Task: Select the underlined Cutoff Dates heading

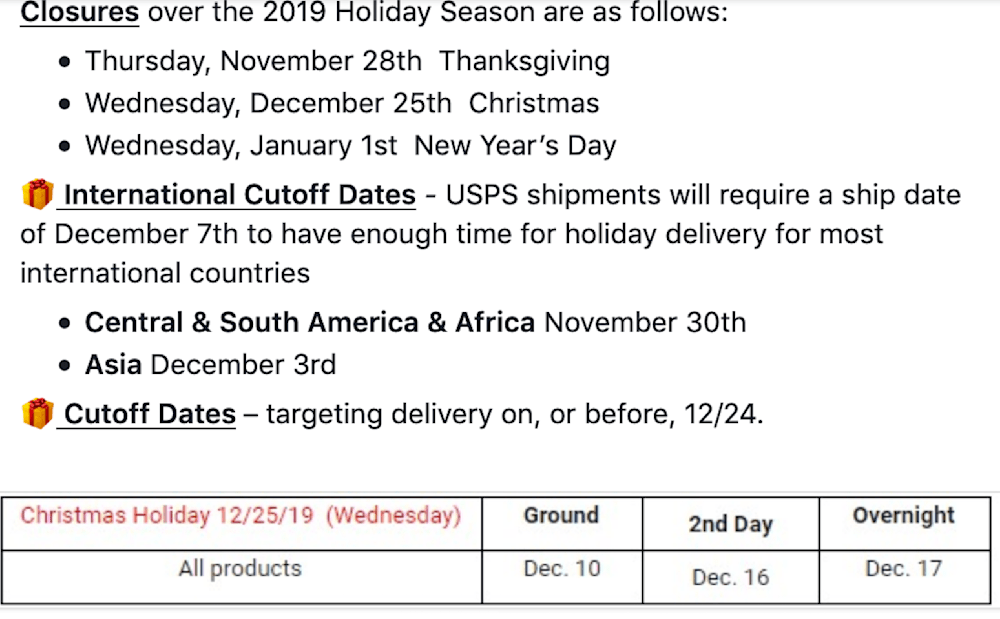Action: click(x=150, y=413)
